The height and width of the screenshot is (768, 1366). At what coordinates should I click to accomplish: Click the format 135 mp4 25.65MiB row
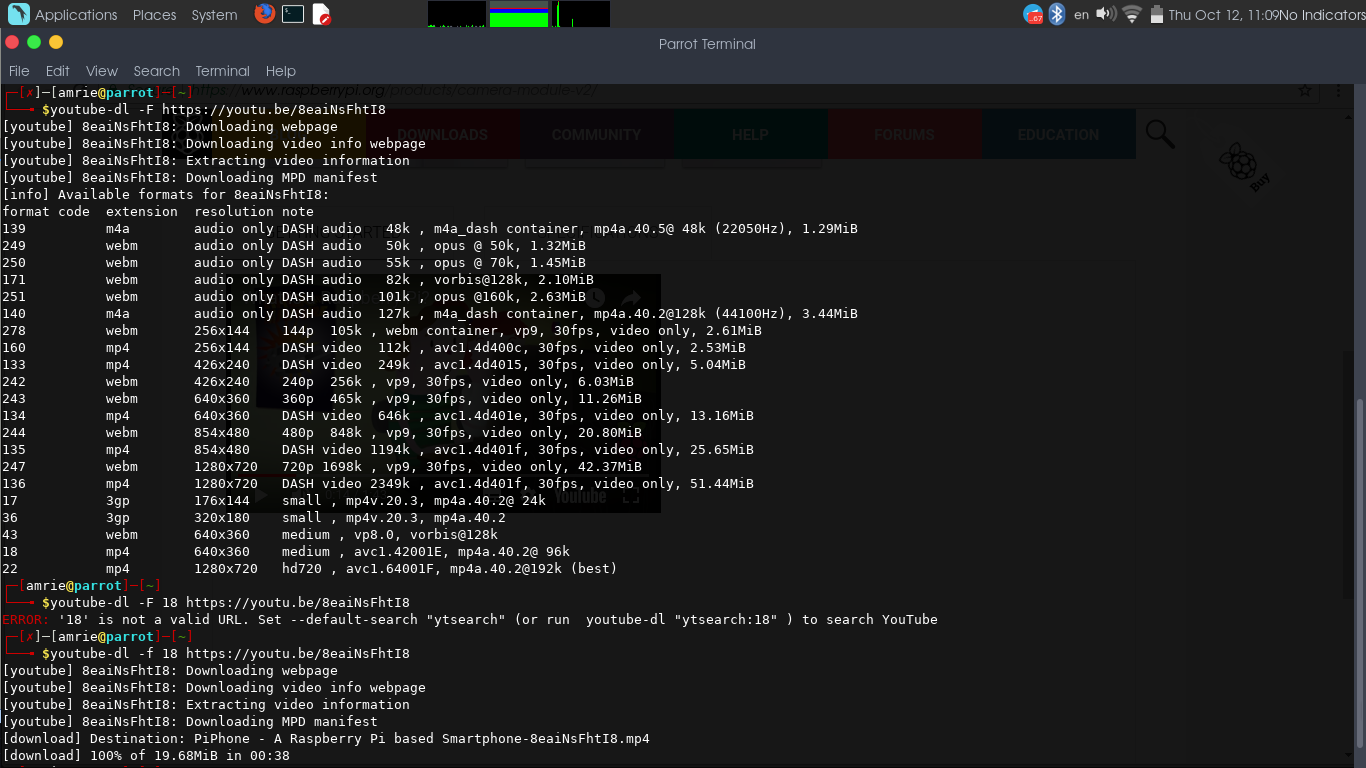pyautogui.click(x=378, y=450)
